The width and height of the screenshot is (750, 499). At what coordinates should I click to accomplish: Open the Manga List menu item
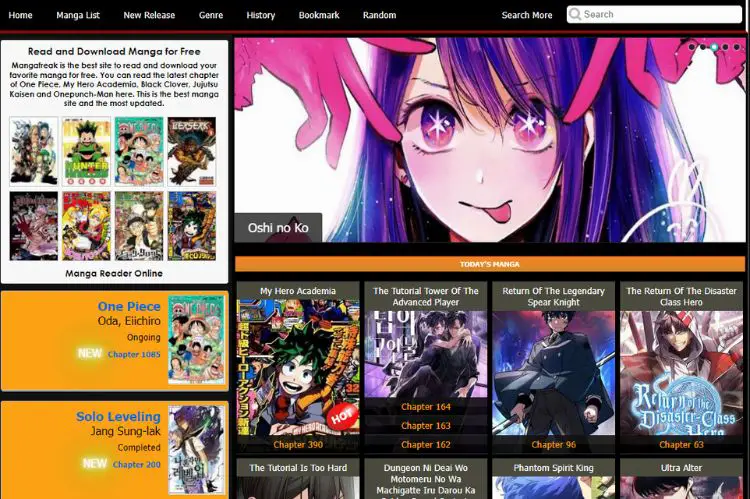pos(78,15)
